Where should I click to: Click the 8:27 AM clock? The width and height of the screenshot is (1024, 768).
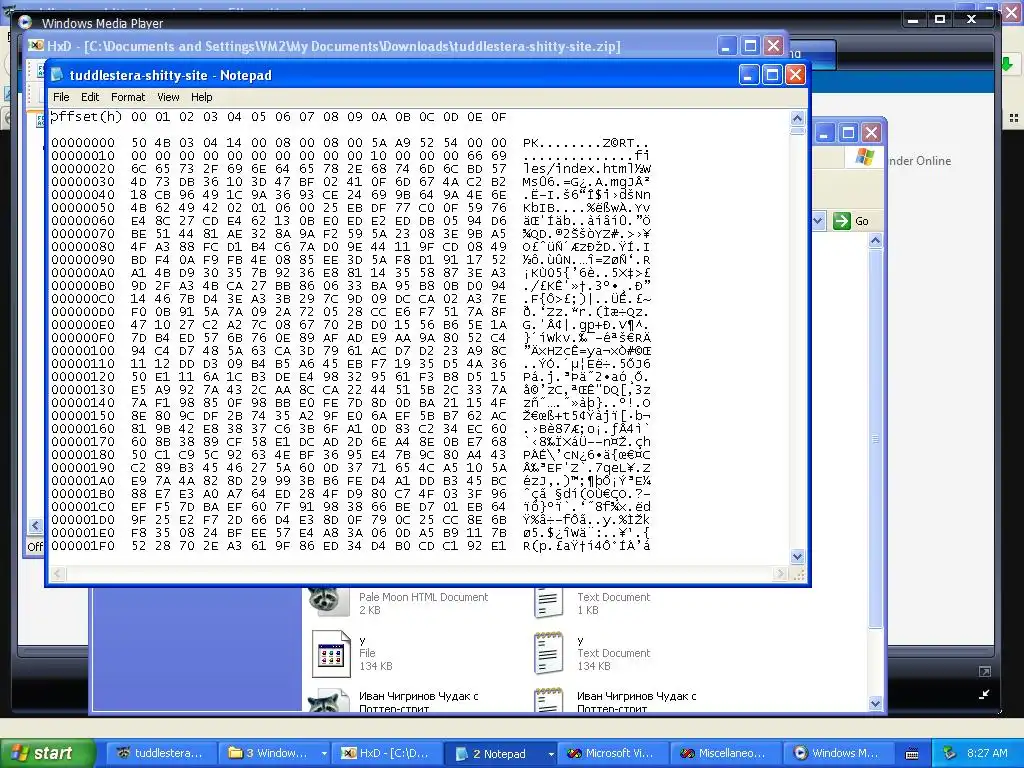point(987,753)
